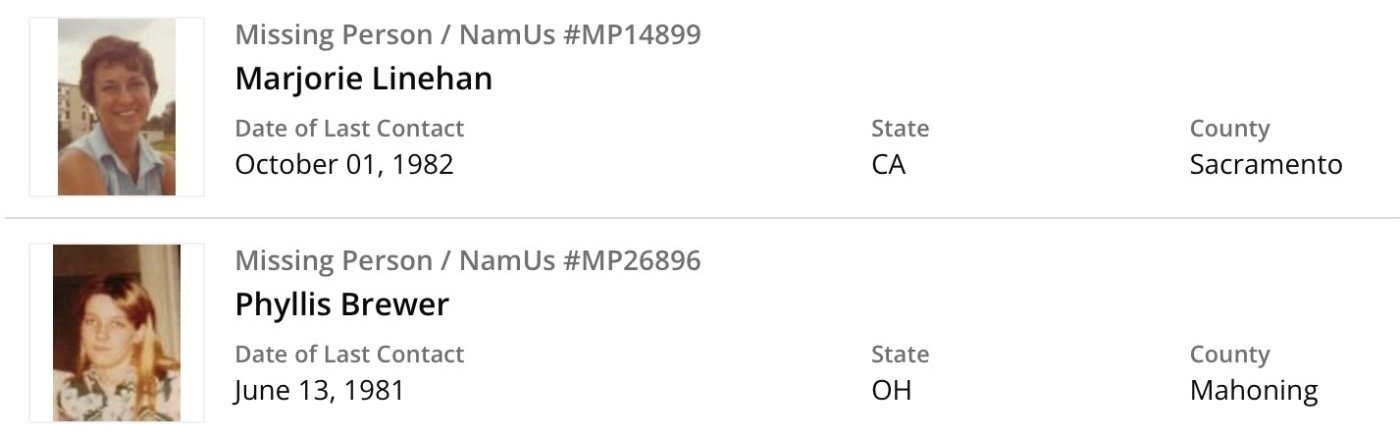Click the Mahoning county value
1400x440 pixels.
1253,390
